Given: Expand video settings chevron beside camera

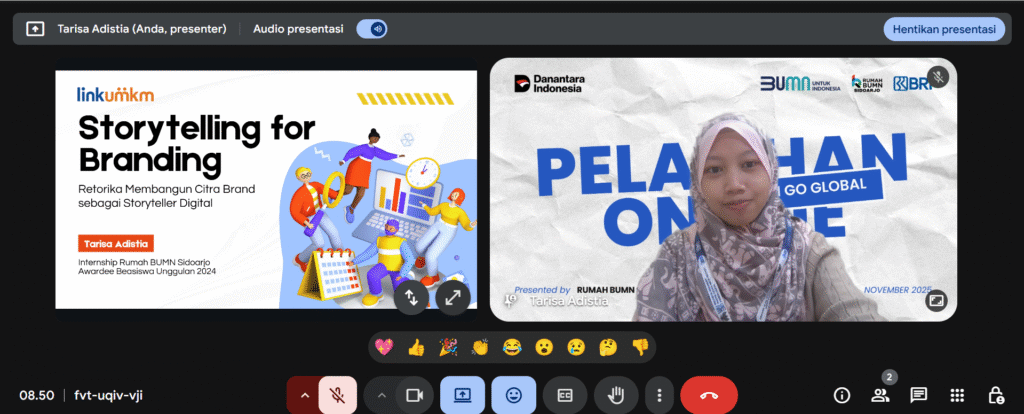Looking at the screenshot, I should 380,395.
